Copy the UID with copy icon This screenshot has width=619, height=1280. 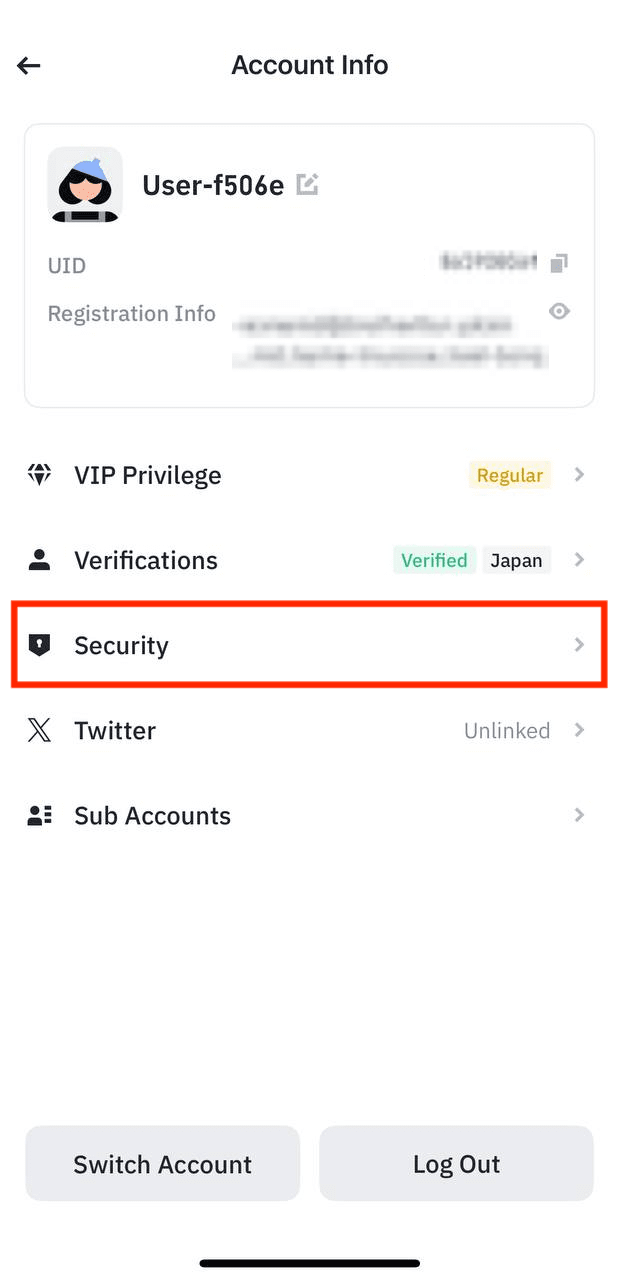[x=560, y=263]
